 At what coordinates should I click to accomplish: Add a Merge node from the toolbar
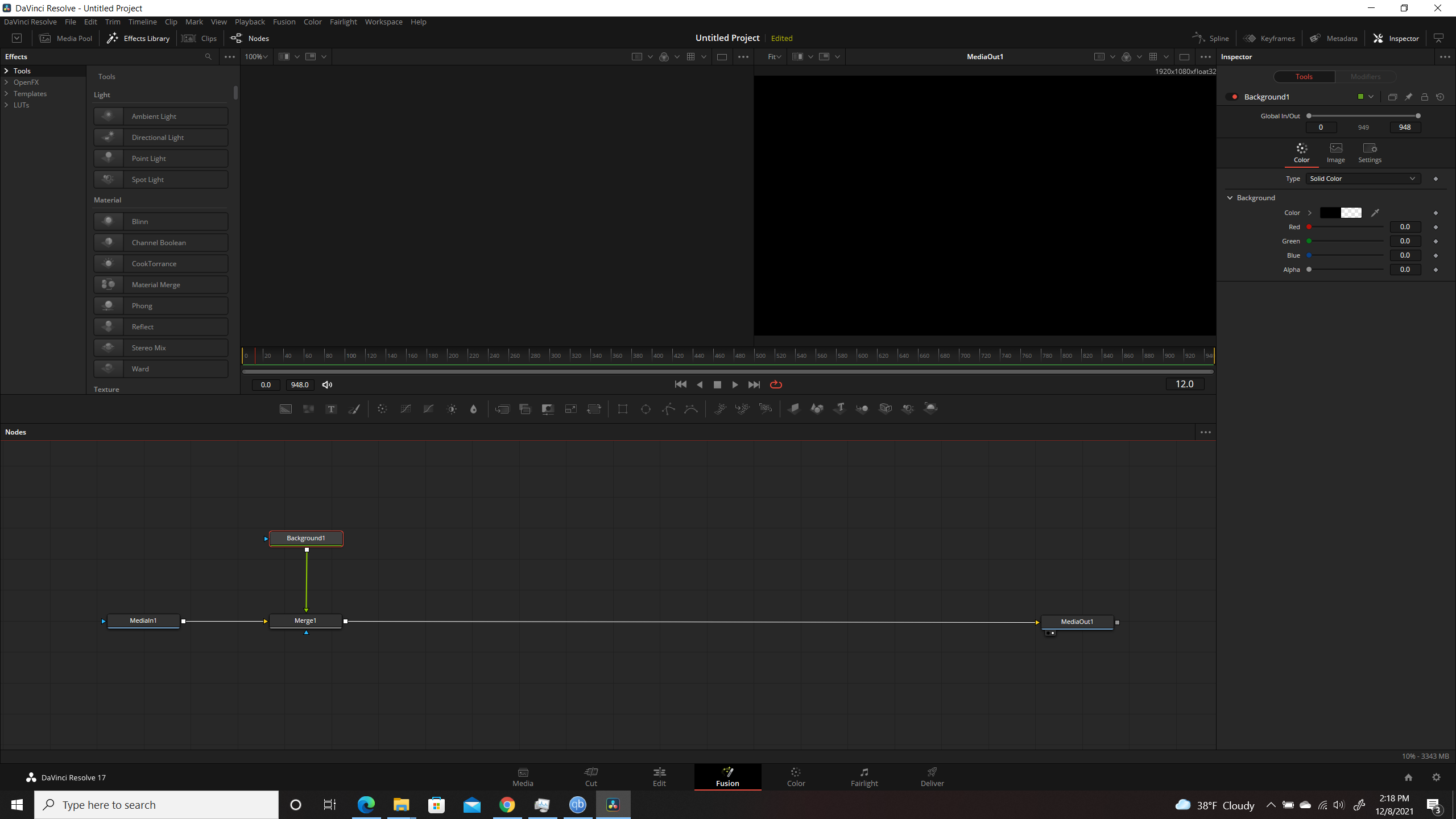point(502,409)
